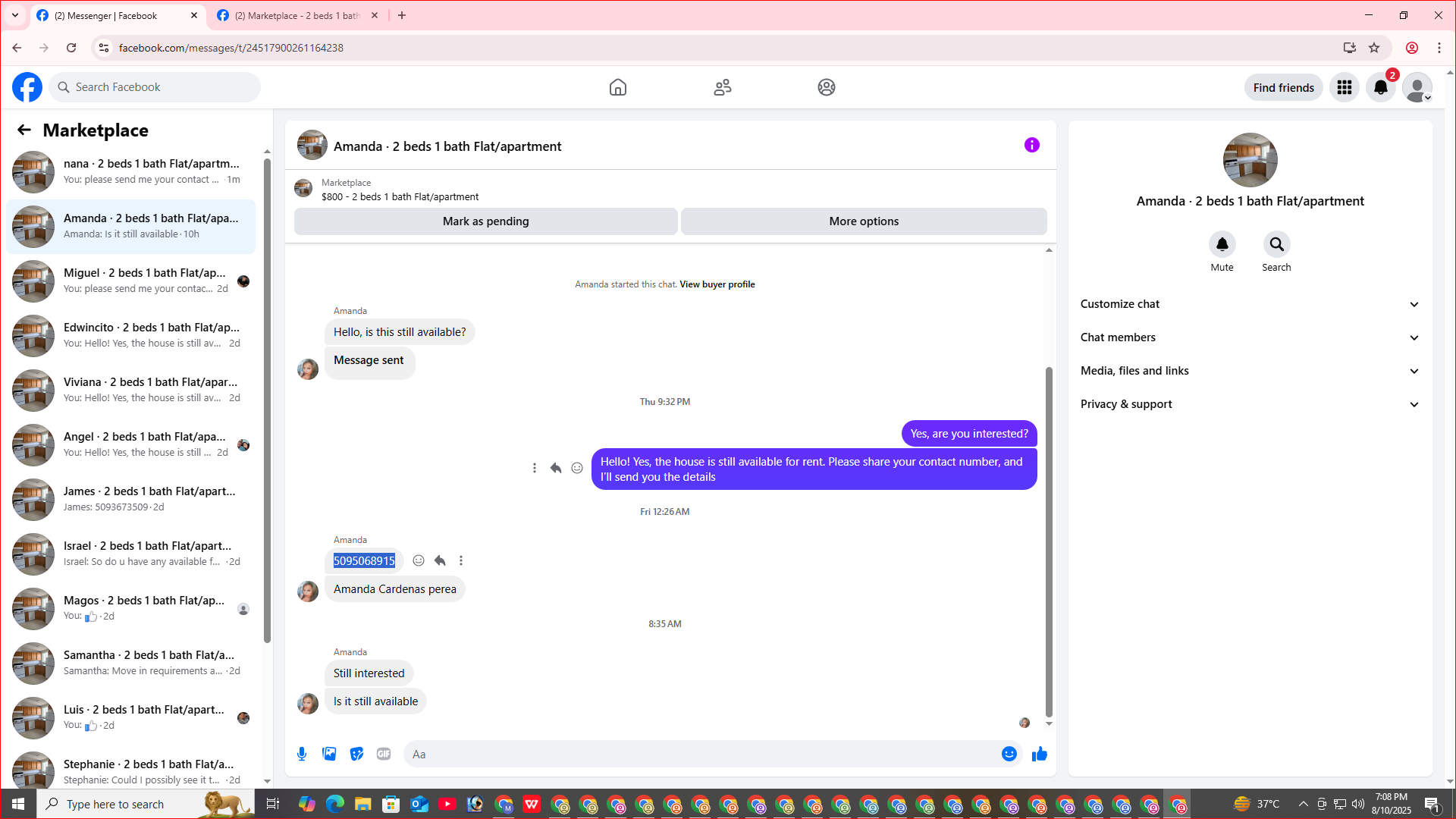Switch to the Marketplace browser tab
Image resolution: width=1456 pixels, height=819 pixels.
click(297, 15)
